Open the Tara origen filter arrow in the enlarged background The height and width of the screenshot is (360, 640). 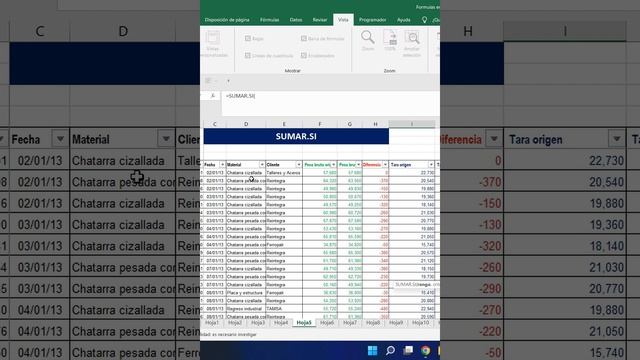[616, 139]
